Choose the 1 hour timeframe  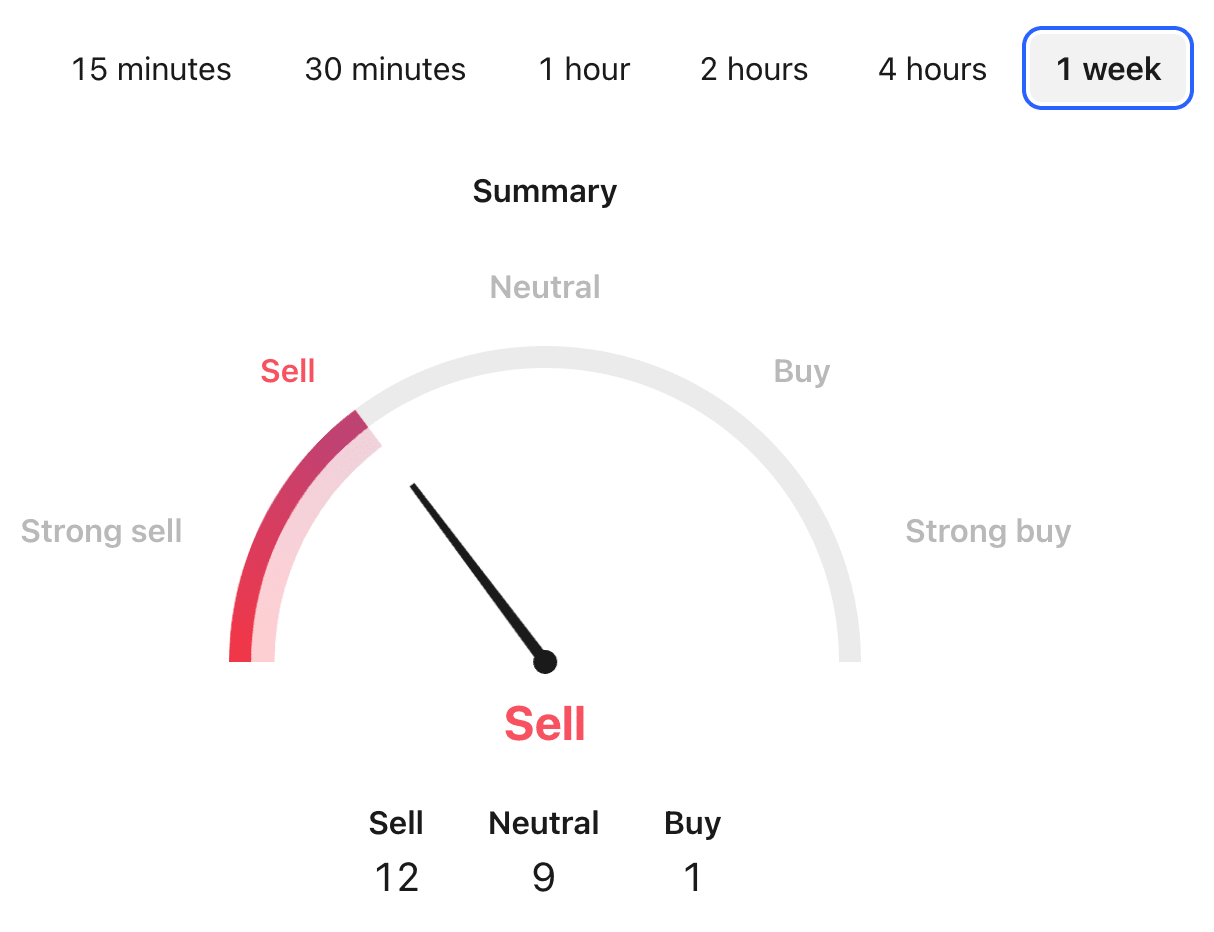click(584, 69)
